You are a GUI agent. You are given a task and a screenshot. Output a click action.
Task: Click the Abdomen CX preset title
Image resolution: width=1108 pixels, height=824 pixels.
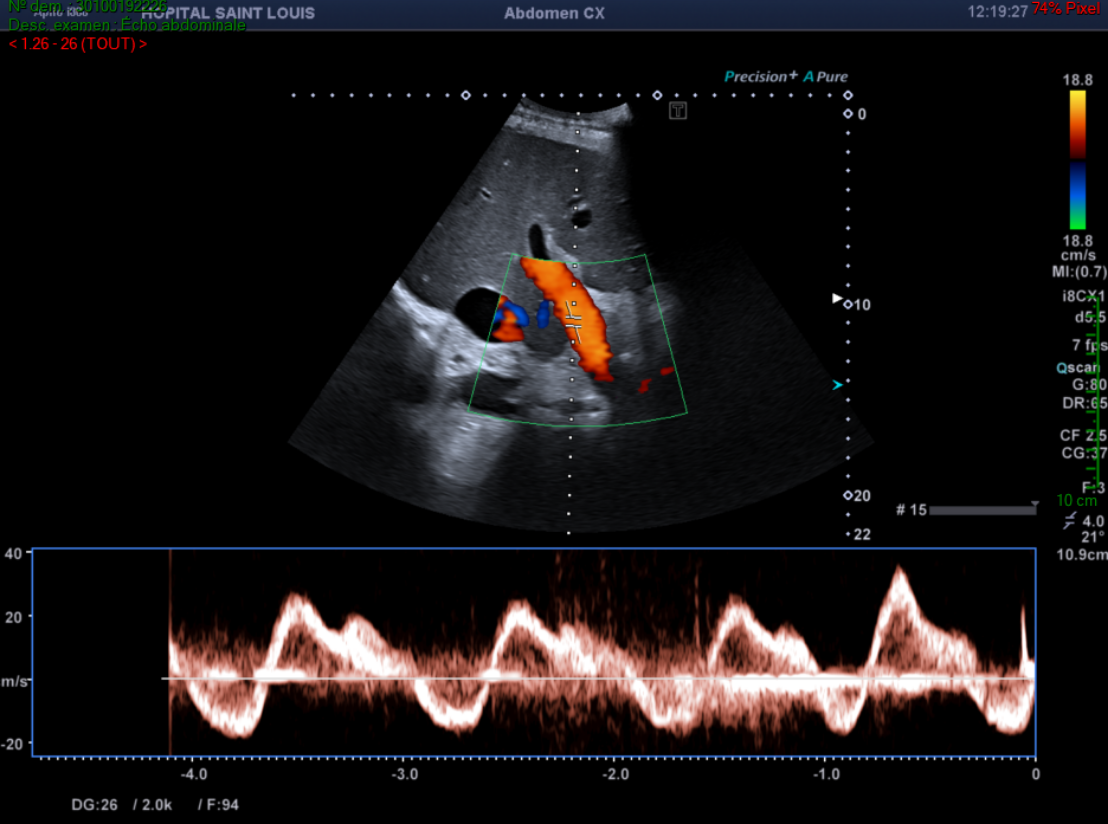click(554, 13)
